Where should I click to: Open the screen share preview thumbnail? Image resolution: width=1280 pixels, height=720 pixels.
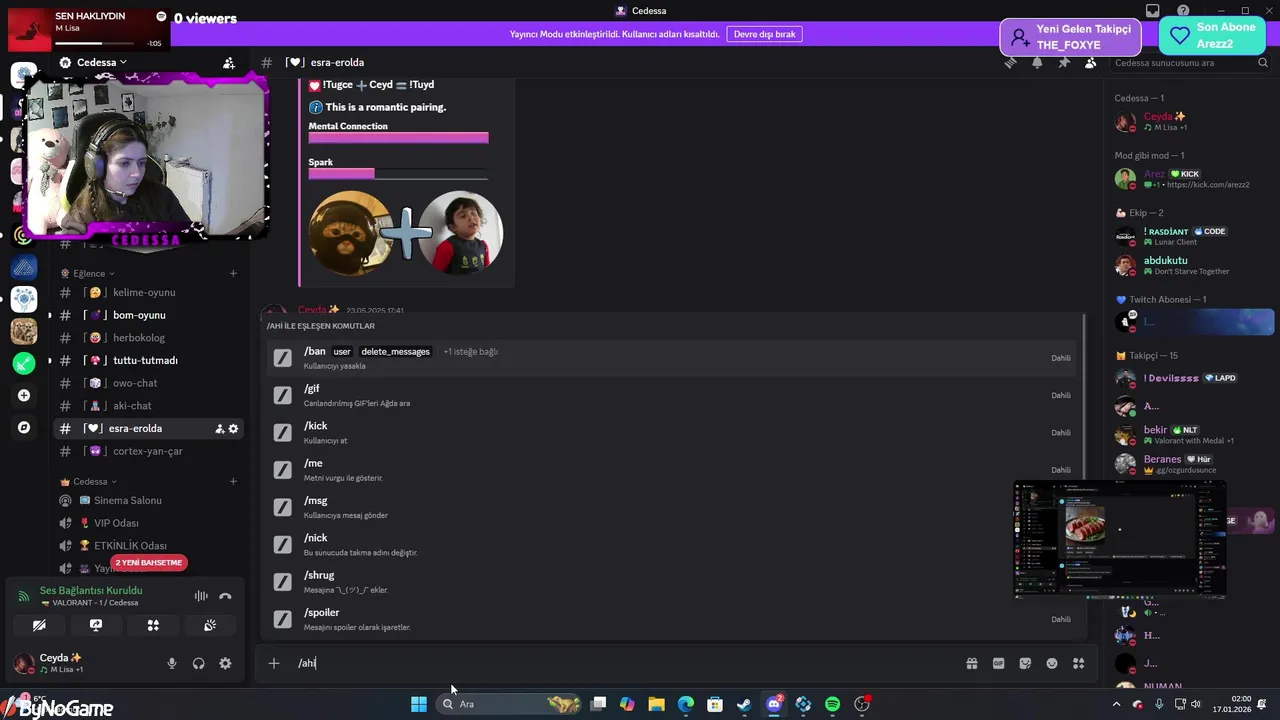point(1119,539)
